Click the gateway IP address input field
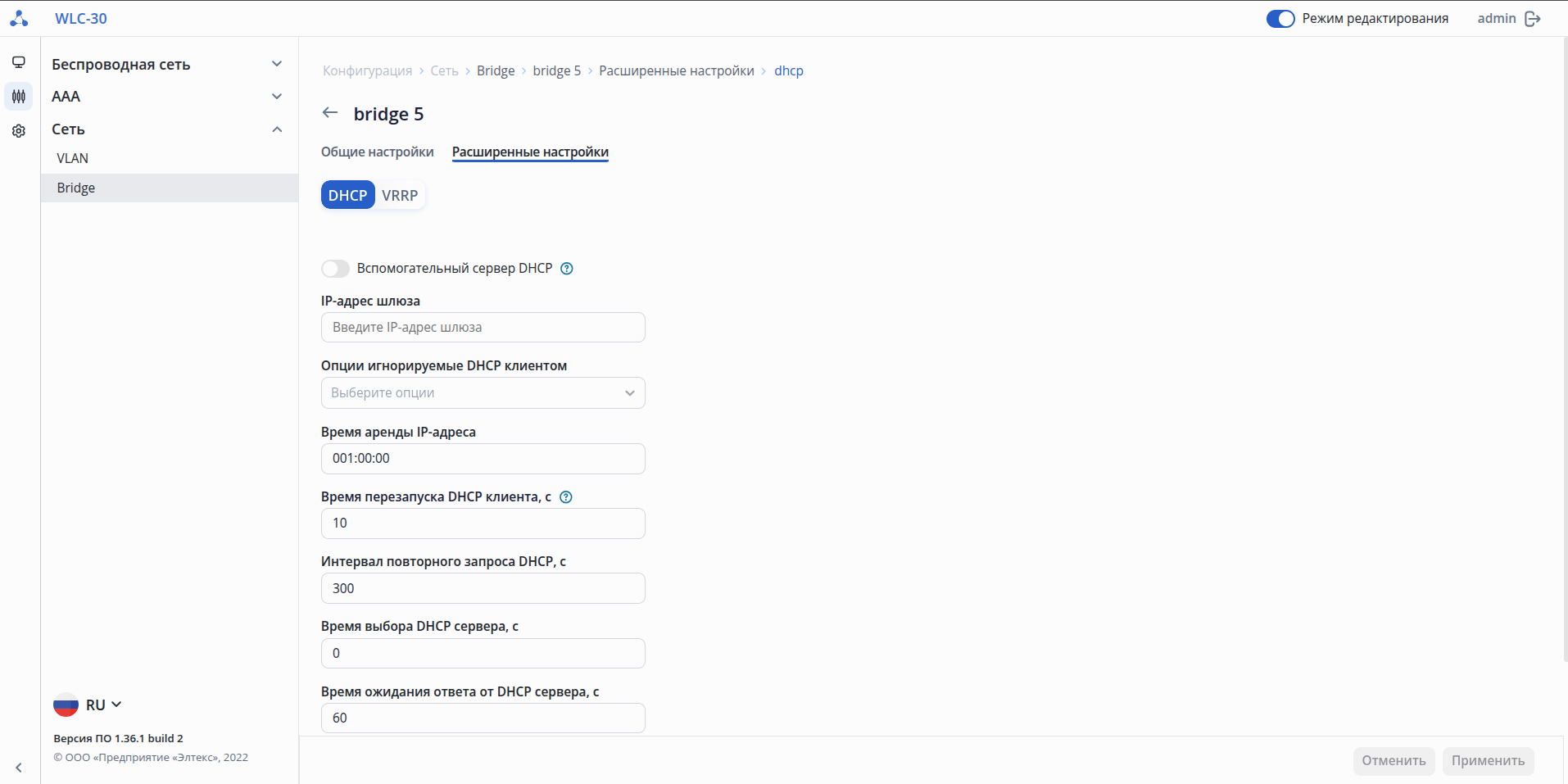Image resolution: width=1568 pixels, height=784 pixels. [483, 328]
